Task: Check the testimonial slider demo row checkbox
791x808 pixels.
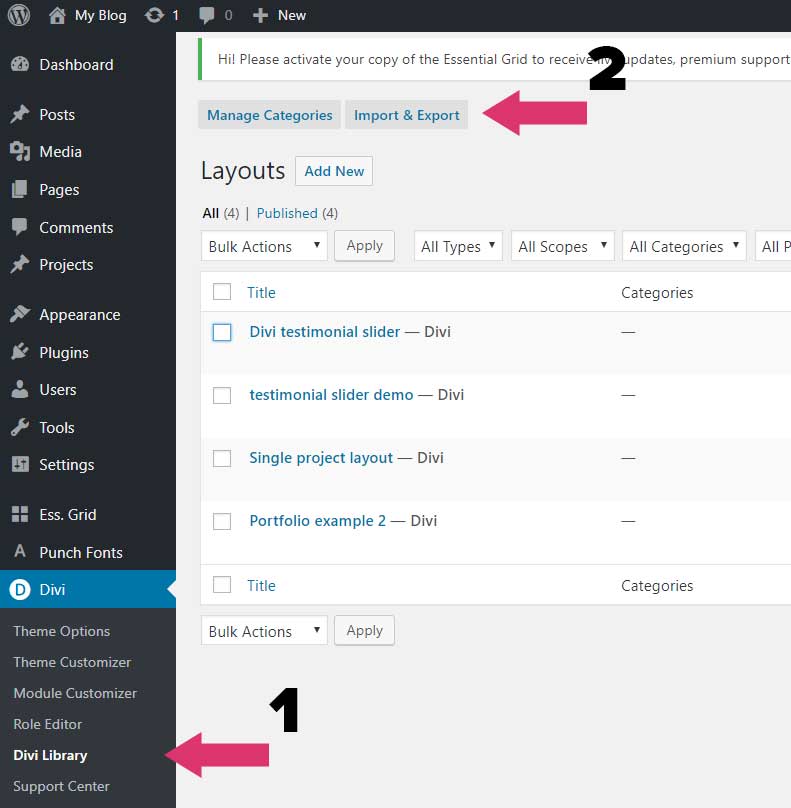Action: (222, 395)
